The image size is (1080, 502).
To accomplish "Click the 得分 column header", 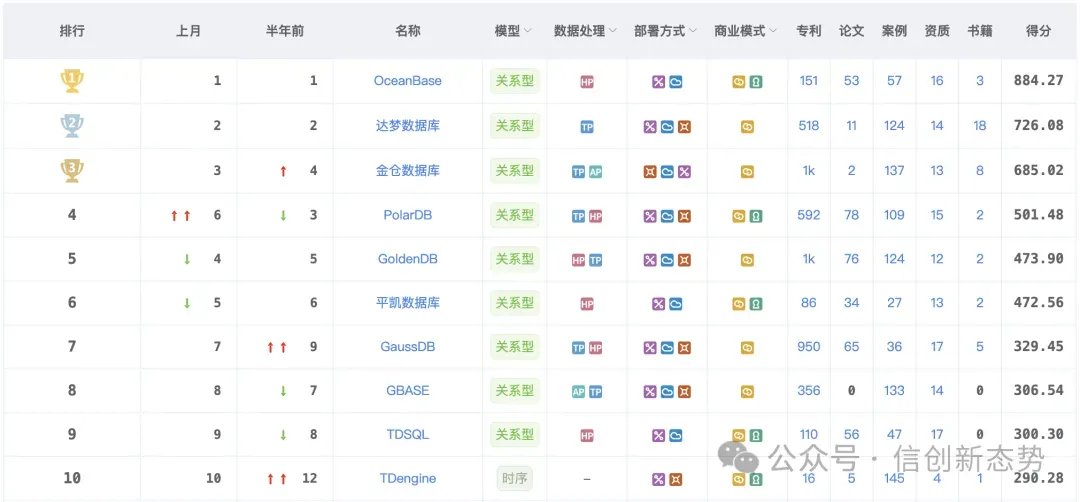I will (1039, 31).
